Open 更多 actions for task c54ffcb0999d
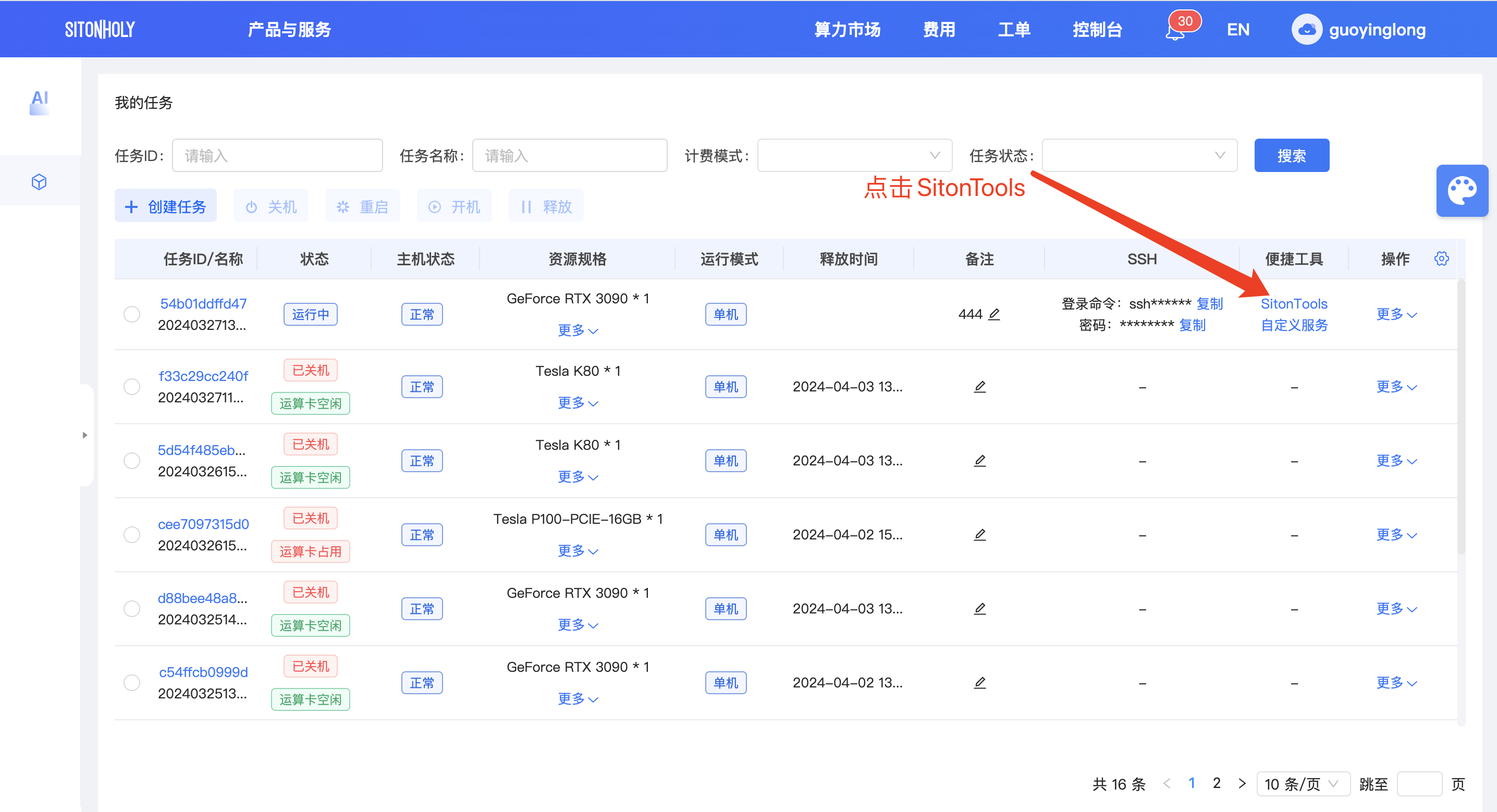The image size is (1497, 812). (x=1396, y=682)
